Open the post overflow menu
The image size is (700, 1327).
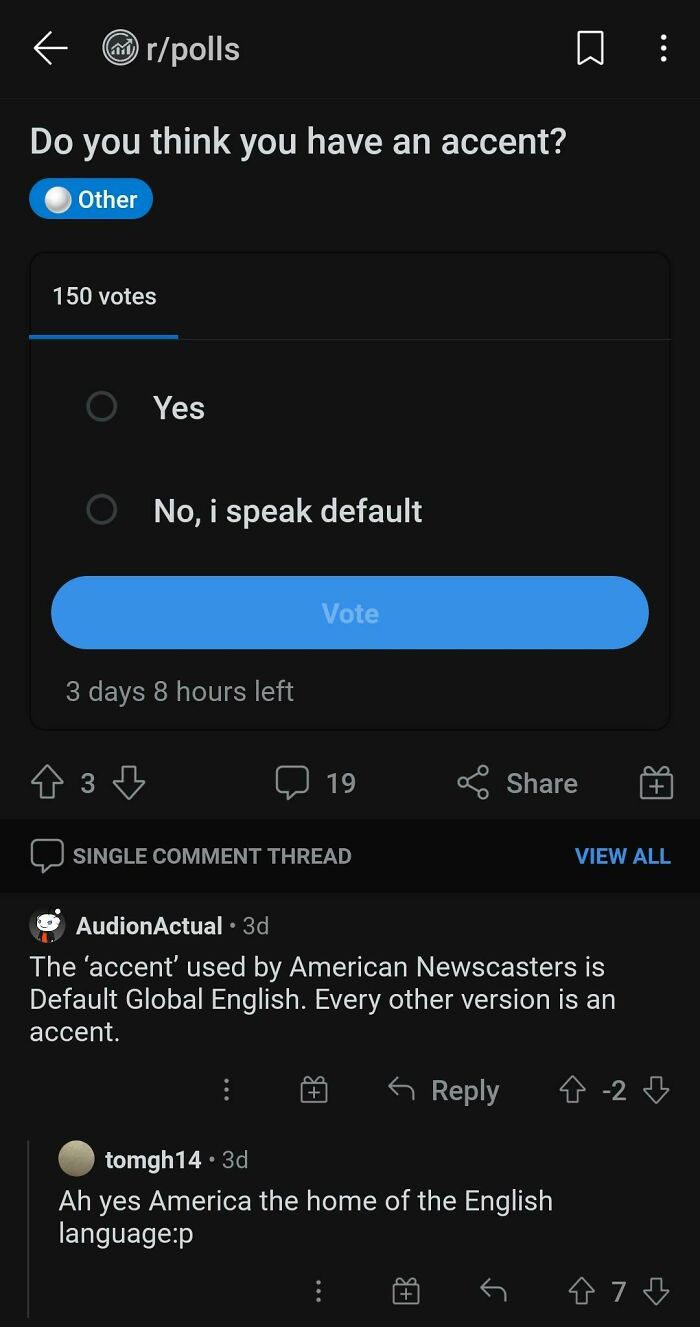[x=663, y=48]
